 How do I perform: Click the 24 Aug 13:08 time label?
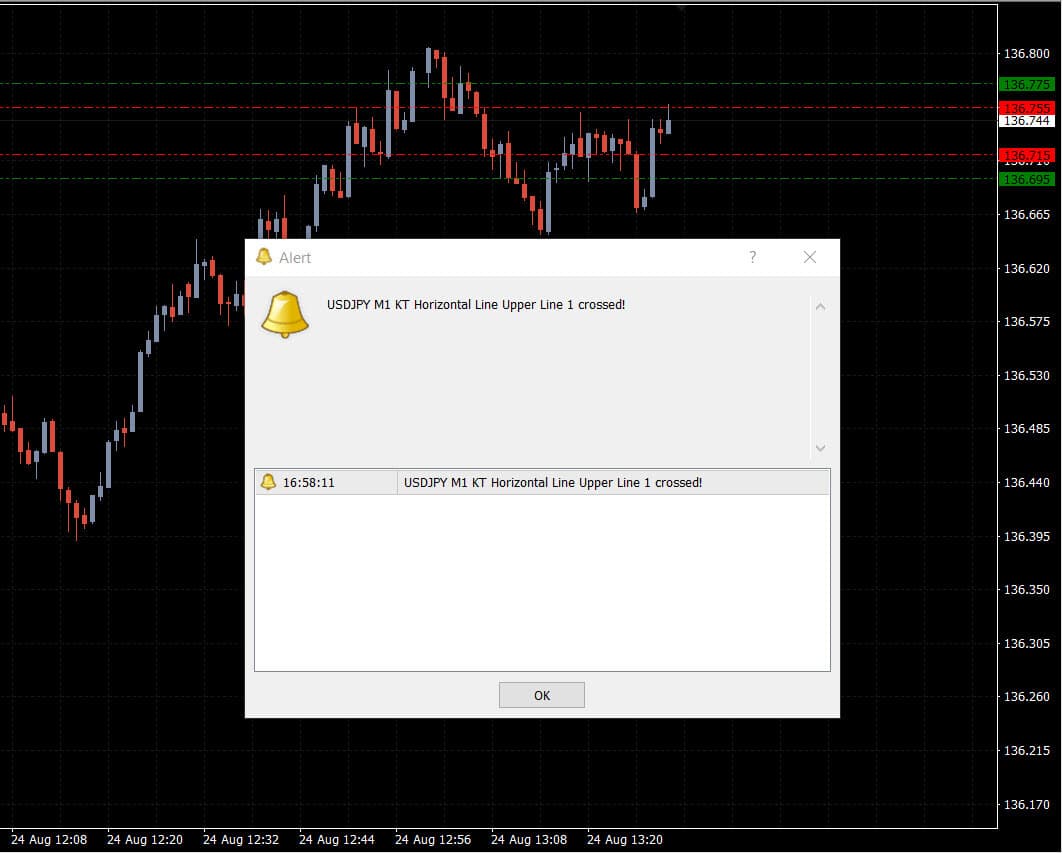(x=529, y=839)
